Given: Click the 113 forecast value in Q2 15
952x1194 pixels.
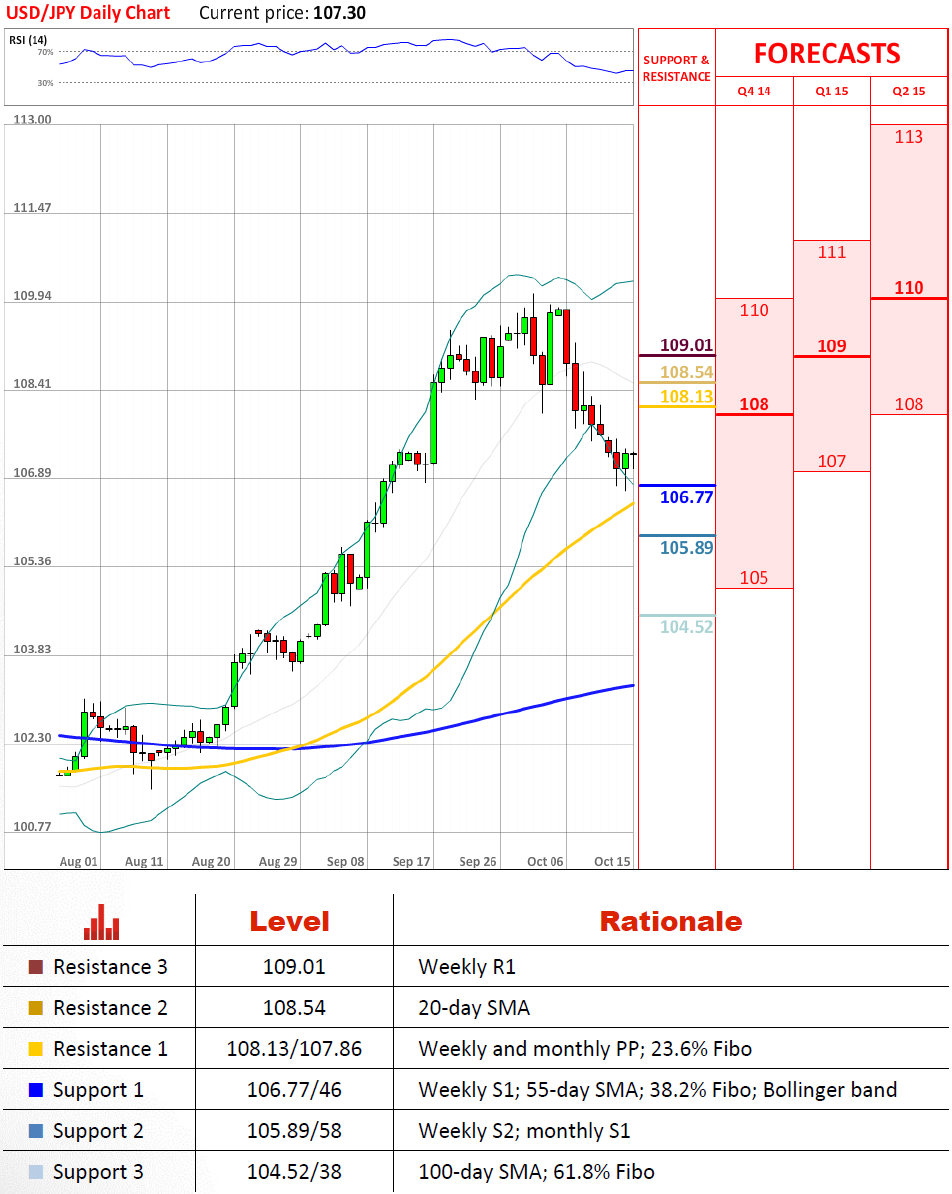Looking at the screenshot, I should click(x=909, y=137).
